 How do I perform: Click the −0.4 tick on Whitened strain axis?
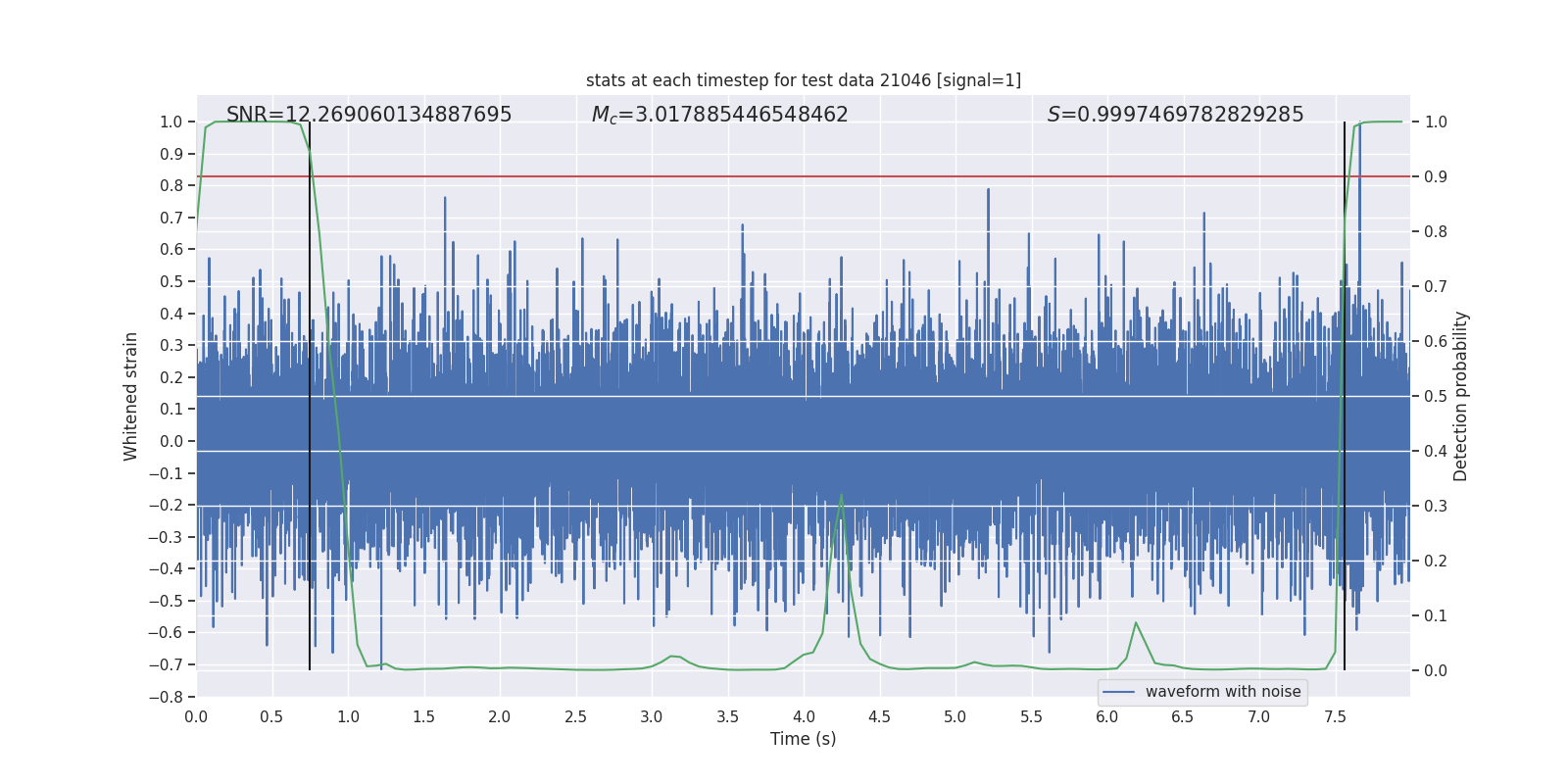pyautogui.click(x=166, y=569)
